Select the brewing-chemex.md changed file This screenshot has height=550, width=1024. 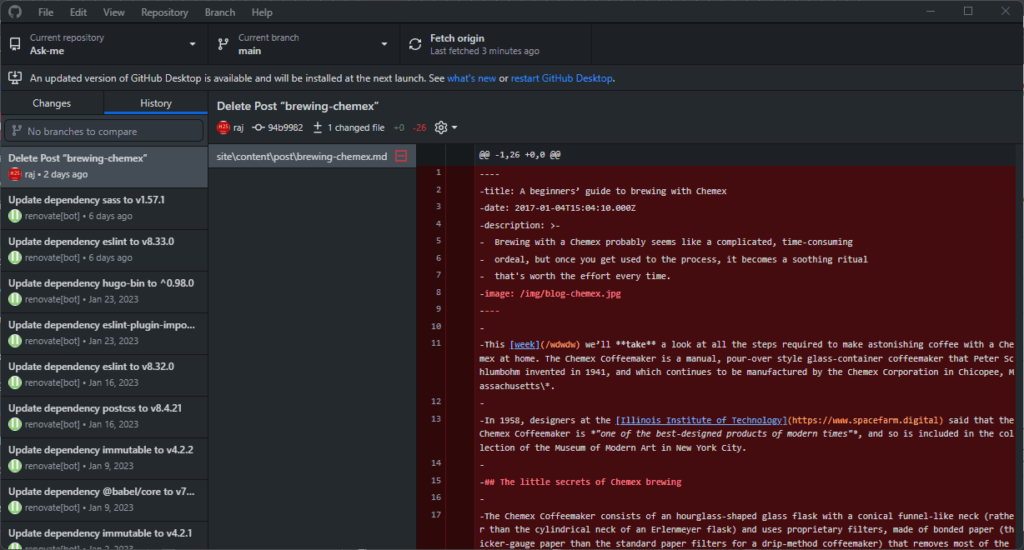coord(300,156)
